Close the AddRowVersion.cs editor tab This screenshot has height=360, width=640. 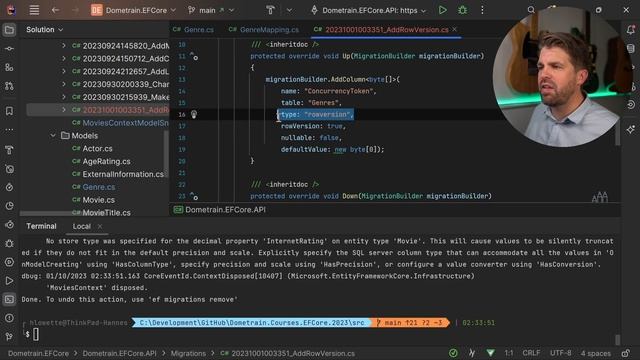pyautogui.click(x=454, y=29)
